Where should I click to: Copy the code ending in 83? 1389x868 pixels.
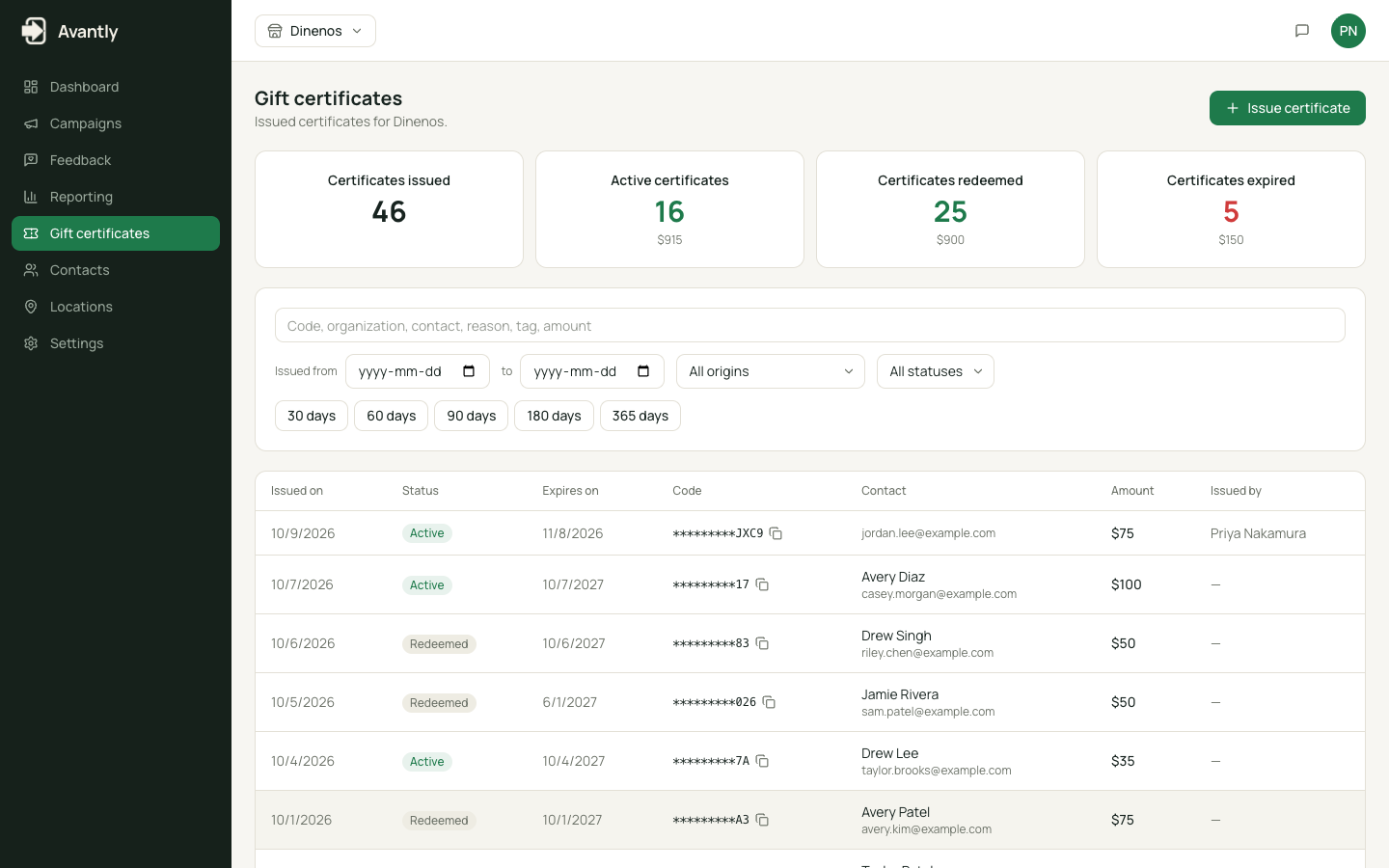[x=762, y=643]
